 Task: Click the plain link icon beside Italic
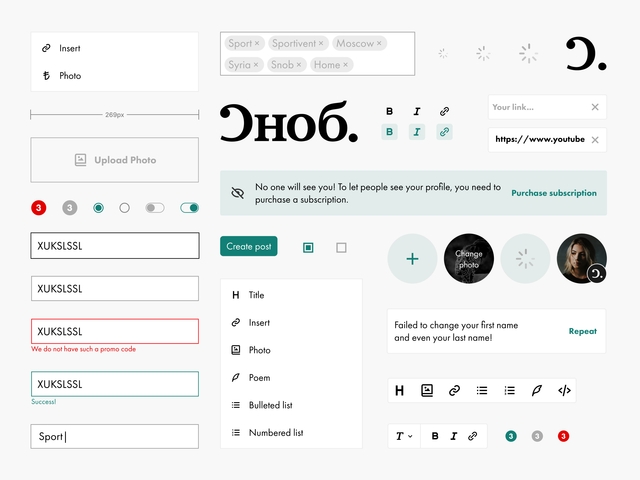tap(444, 111)
